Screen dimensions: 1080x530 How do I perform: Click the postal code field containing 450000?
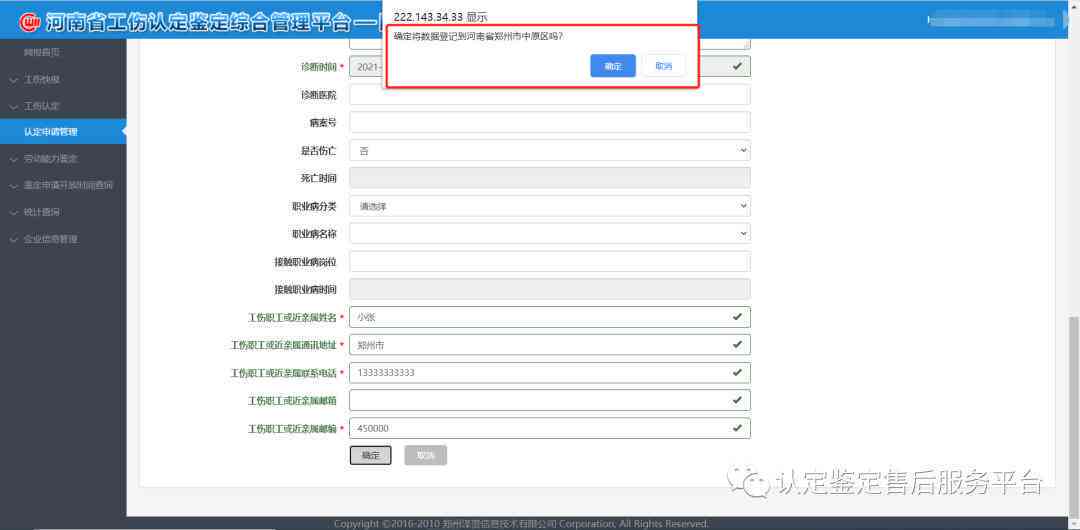[x=550, y=428]
